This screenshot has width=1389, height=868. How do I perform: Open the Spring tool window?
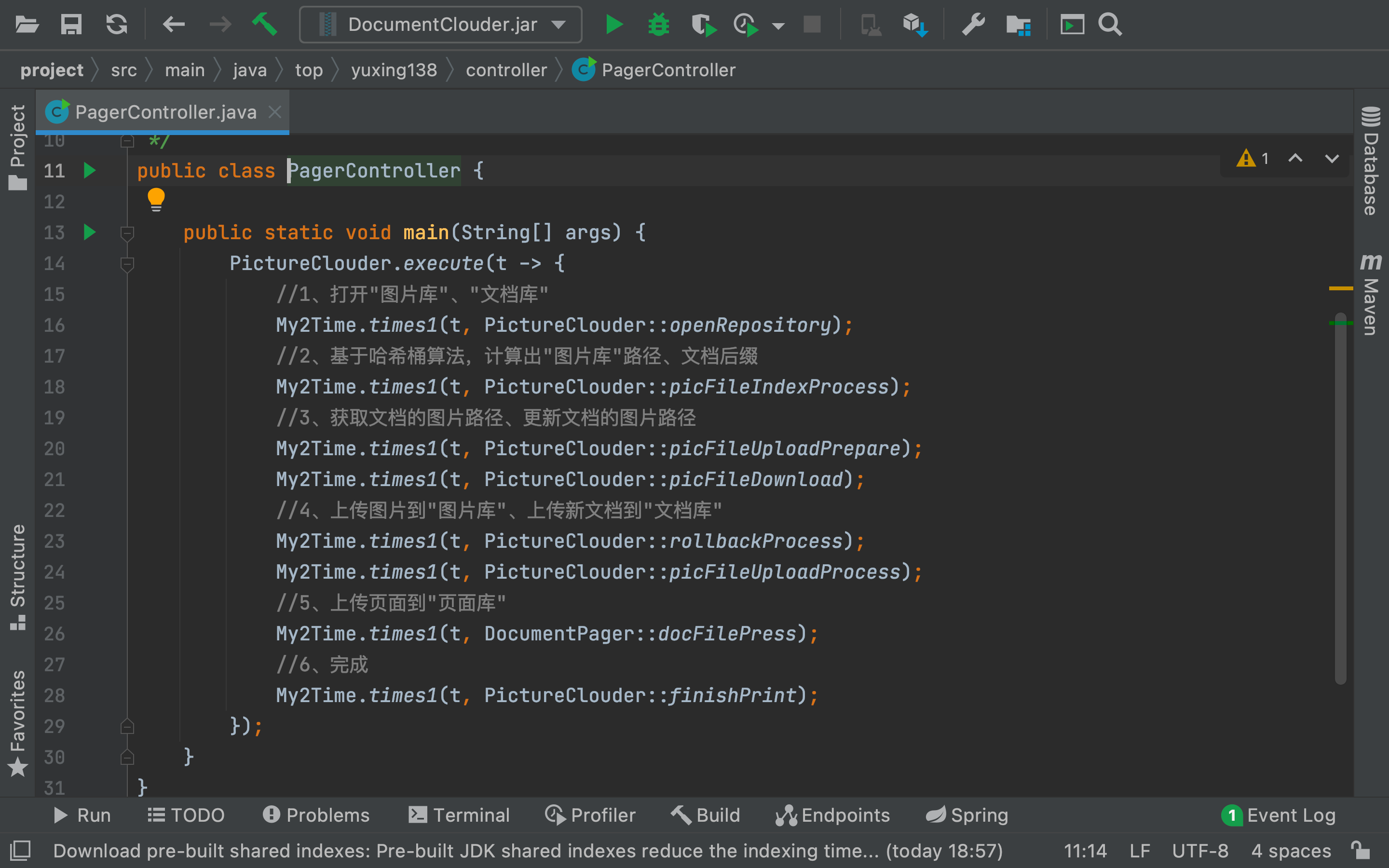pos(967,815)
